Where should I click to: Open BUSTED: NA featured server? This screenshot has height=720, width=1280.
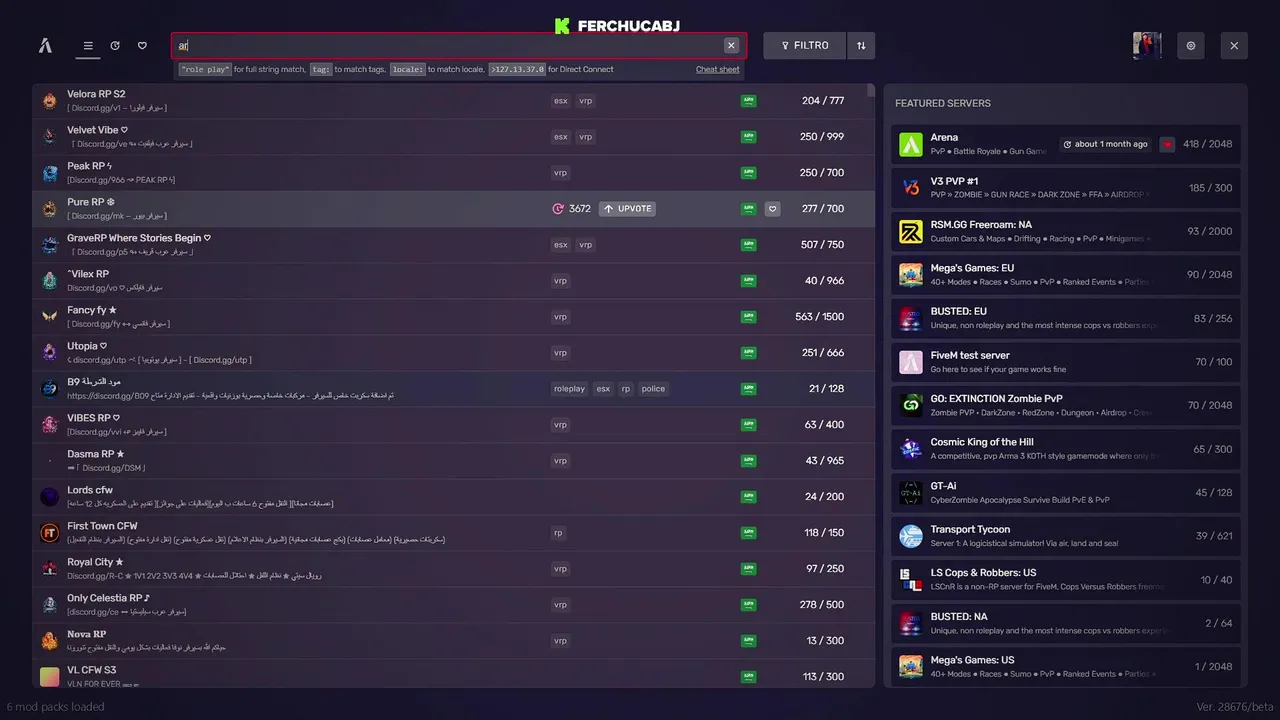coord(1066,623)
